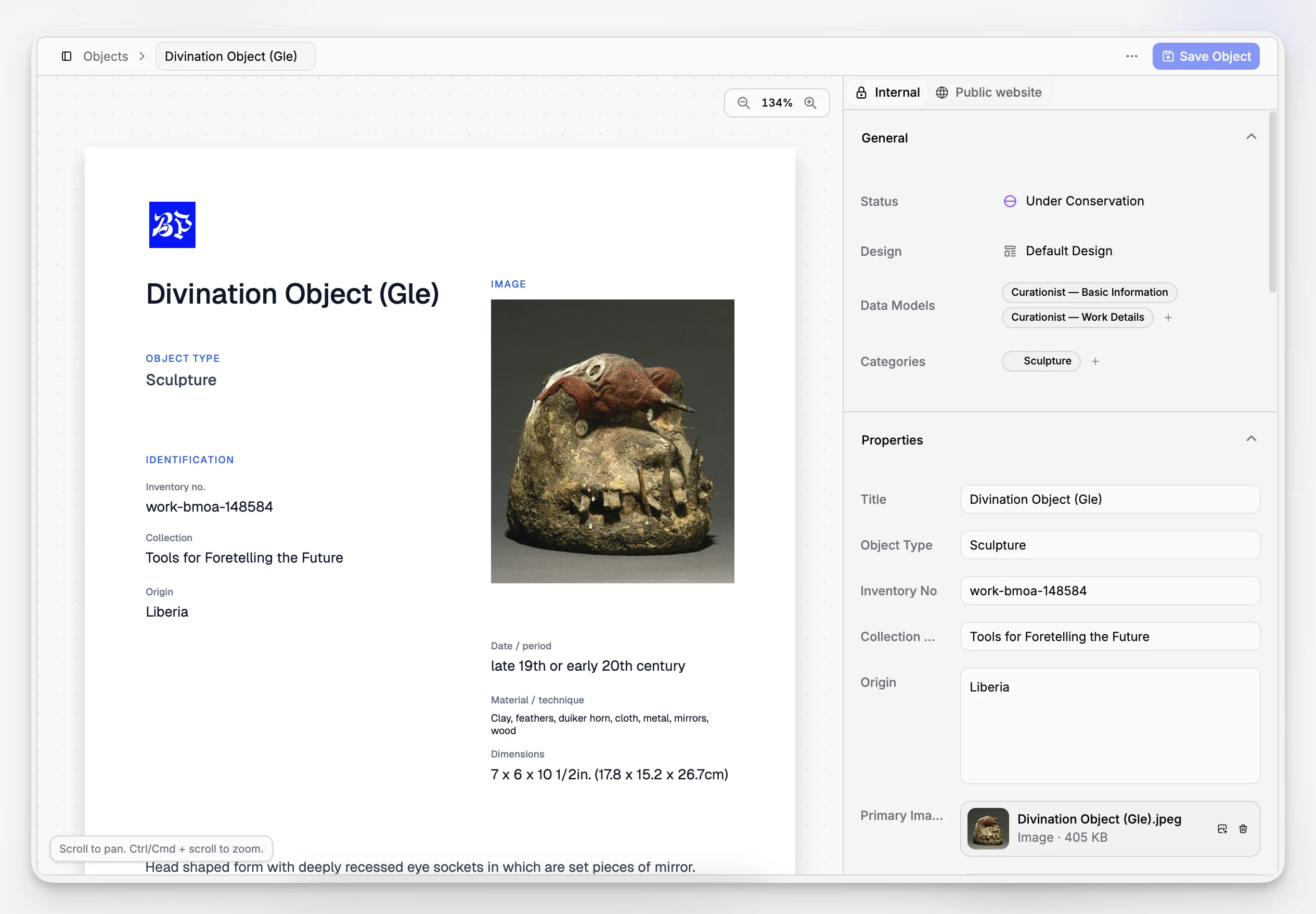
Task: Zoom out of the canvas
Action: (744, 102)
